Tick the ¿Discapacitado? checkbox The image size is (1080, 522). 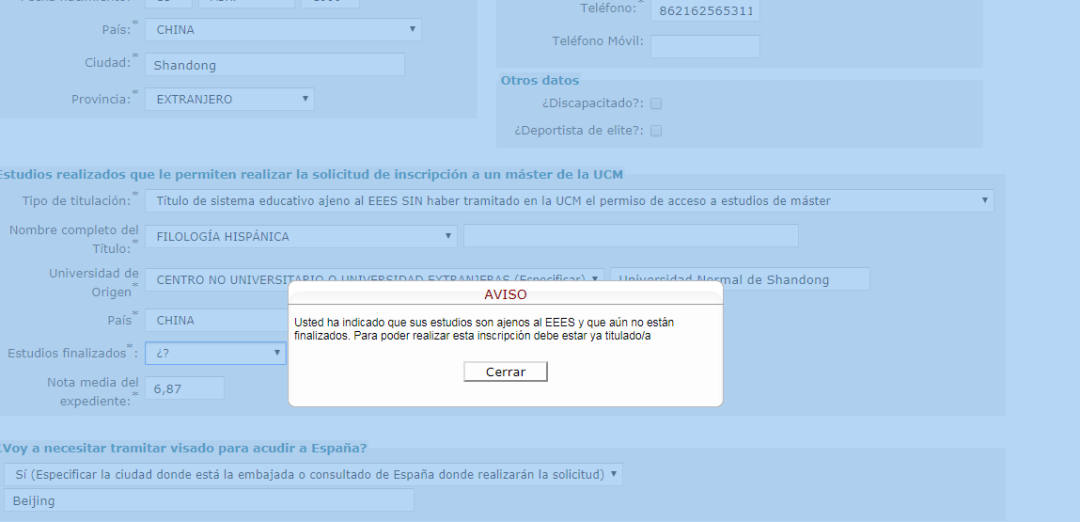[656, 103]
